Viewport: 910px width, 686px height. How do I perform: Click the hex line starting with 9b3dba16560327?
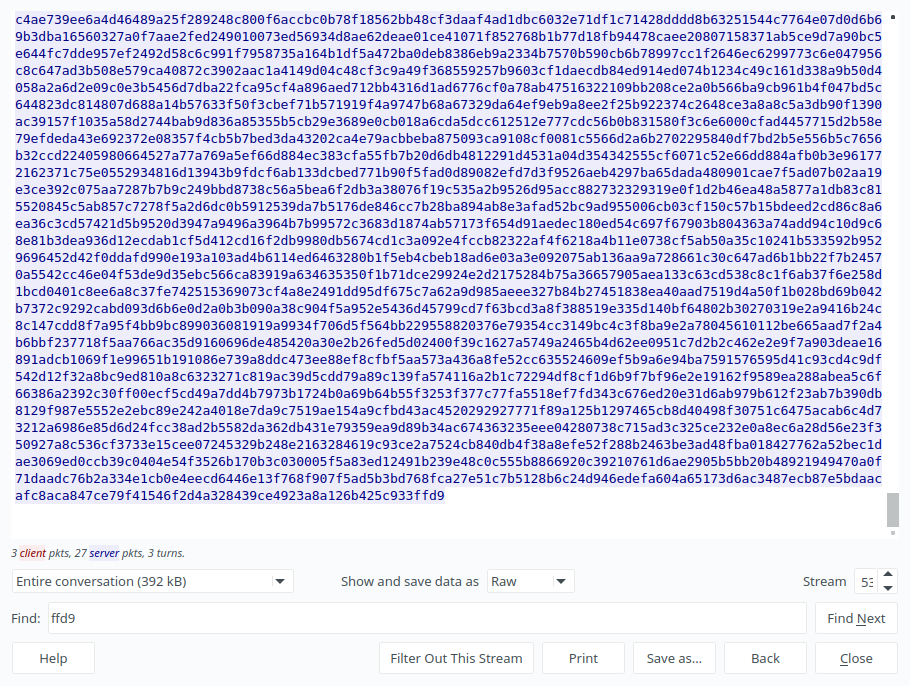click(x=449, y=37)
